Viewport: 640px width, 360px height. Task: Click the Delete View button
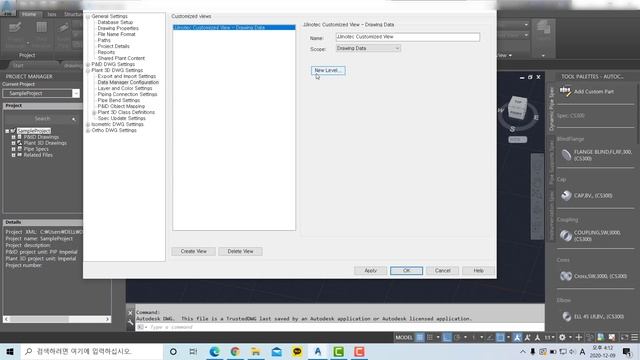pyautogui.click(x=240, y=251)
